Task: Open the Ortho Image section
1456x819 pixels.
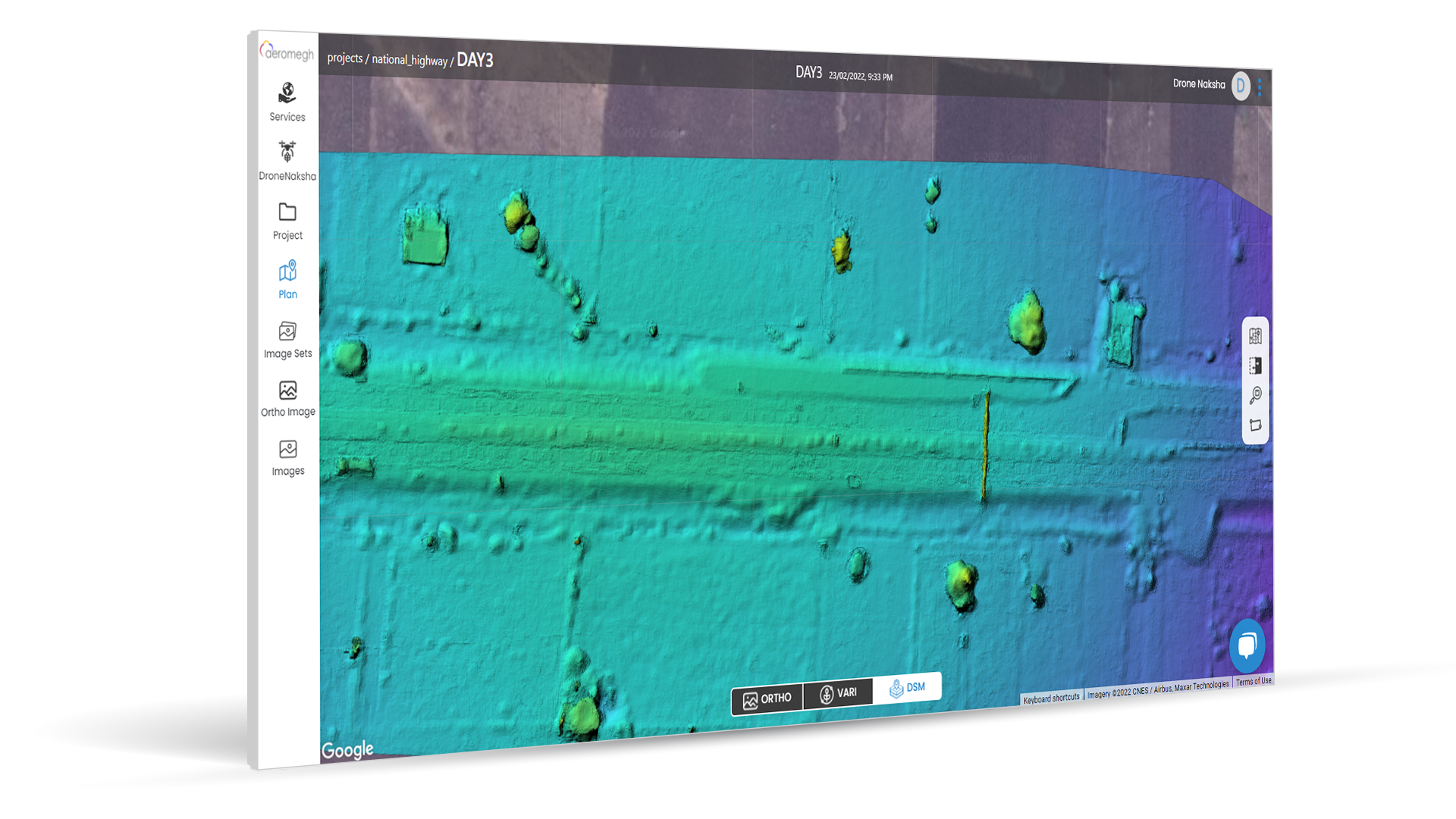Action: (287, 398)
